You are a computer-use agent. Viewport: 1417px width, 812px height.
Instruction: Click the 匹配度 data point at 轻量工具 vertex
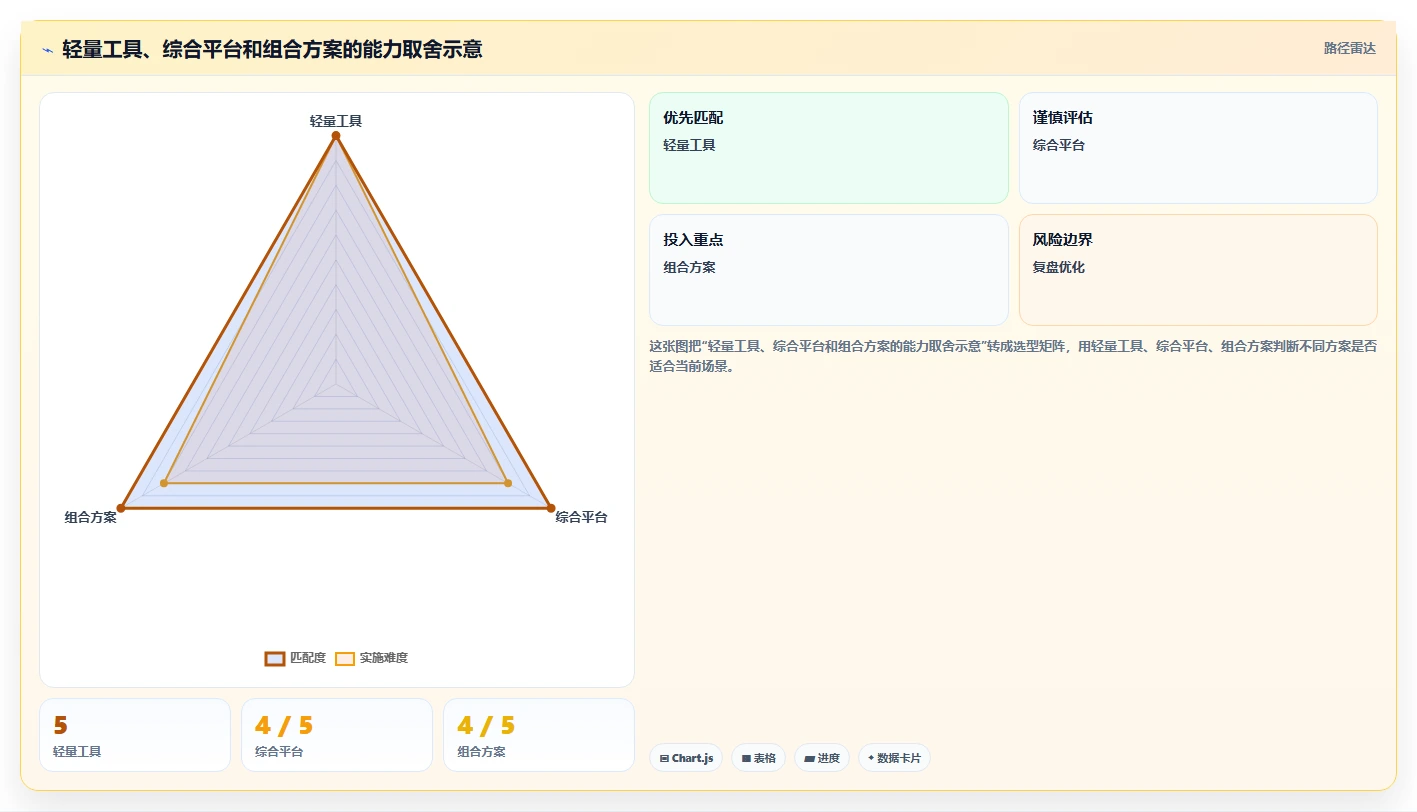coord(336,136)
